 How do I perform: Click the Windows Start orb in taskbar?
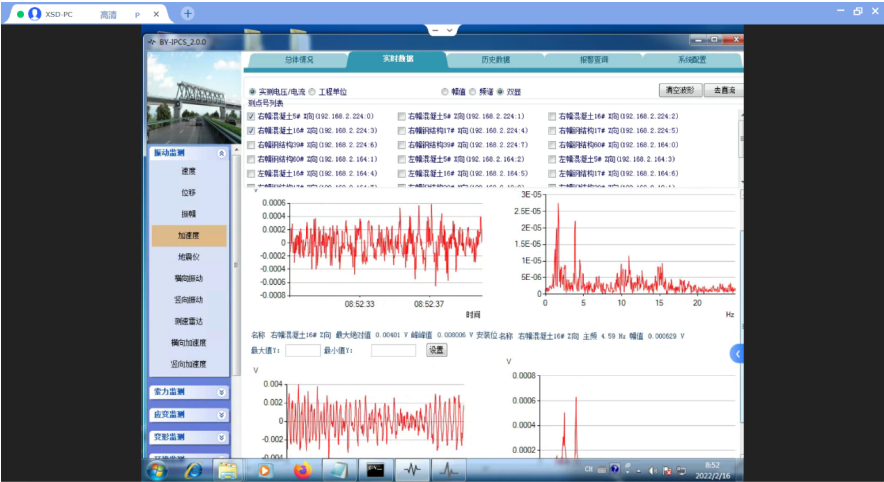coord(158,469)
